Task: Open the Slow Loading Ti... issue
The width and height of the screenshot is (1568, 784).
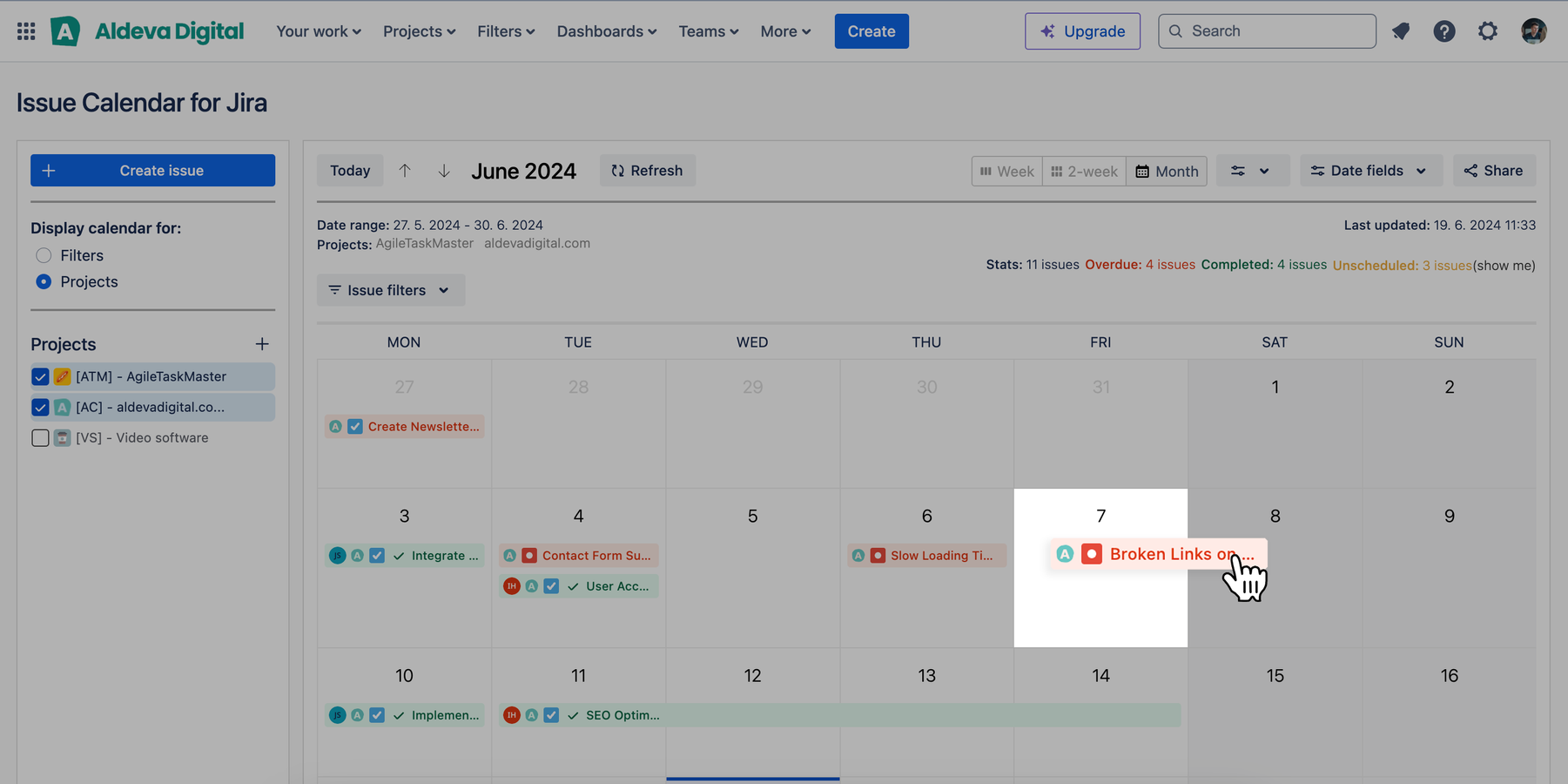Action: point(926,556)
